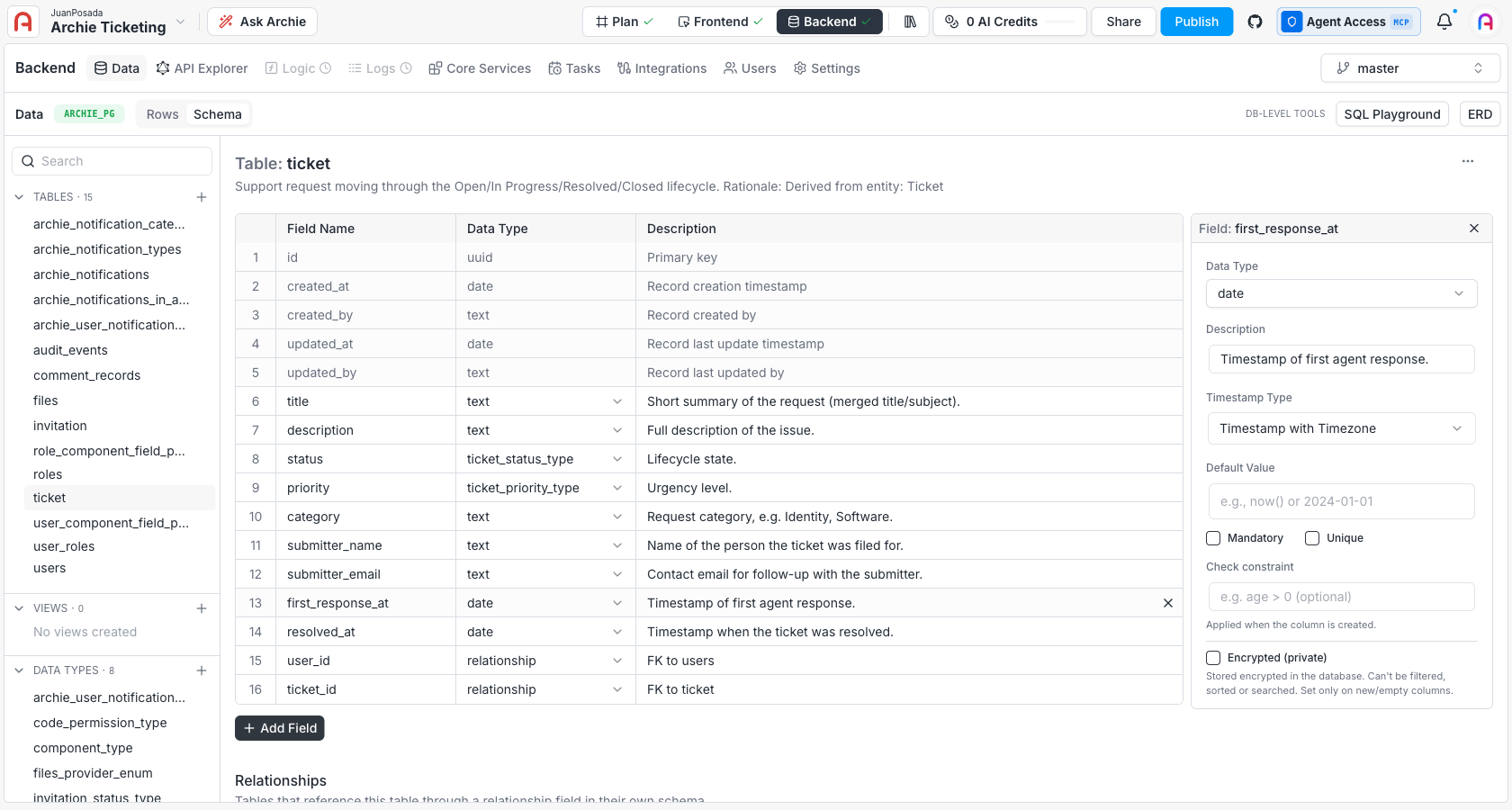This screenshot has height=810, width=1512.
Task: Open Ask Archie assistant
Action: point(262,22)
